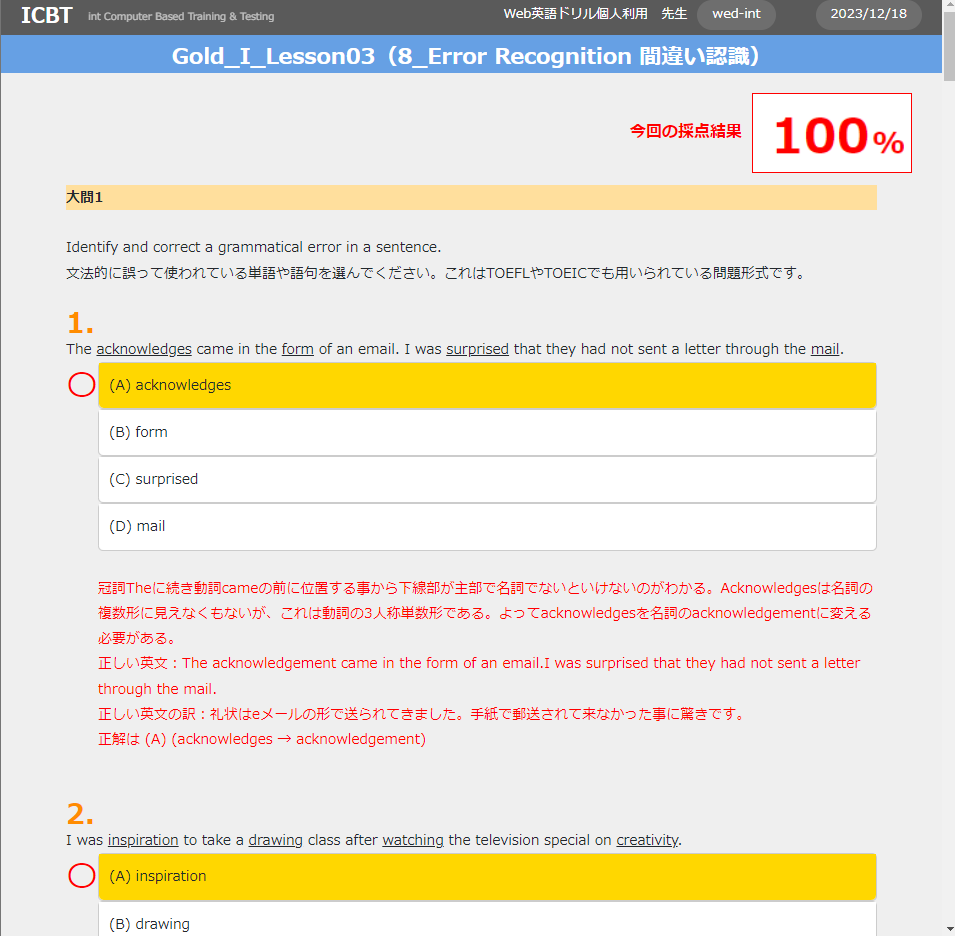The image size is (955, 936).
Task: Select (B) drawing for question 2
Action: pos(487,922)
